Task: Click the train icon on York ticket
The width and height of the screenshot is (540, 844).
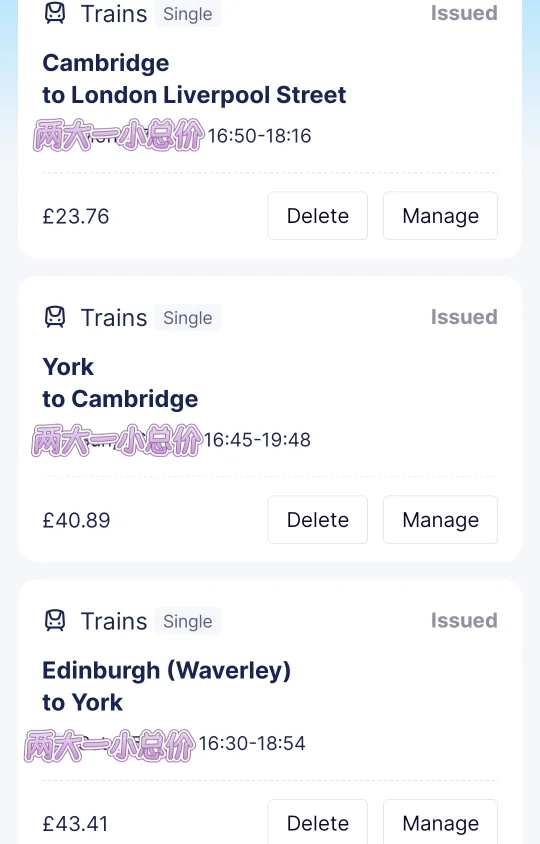Action: click(x=54, y=317)
